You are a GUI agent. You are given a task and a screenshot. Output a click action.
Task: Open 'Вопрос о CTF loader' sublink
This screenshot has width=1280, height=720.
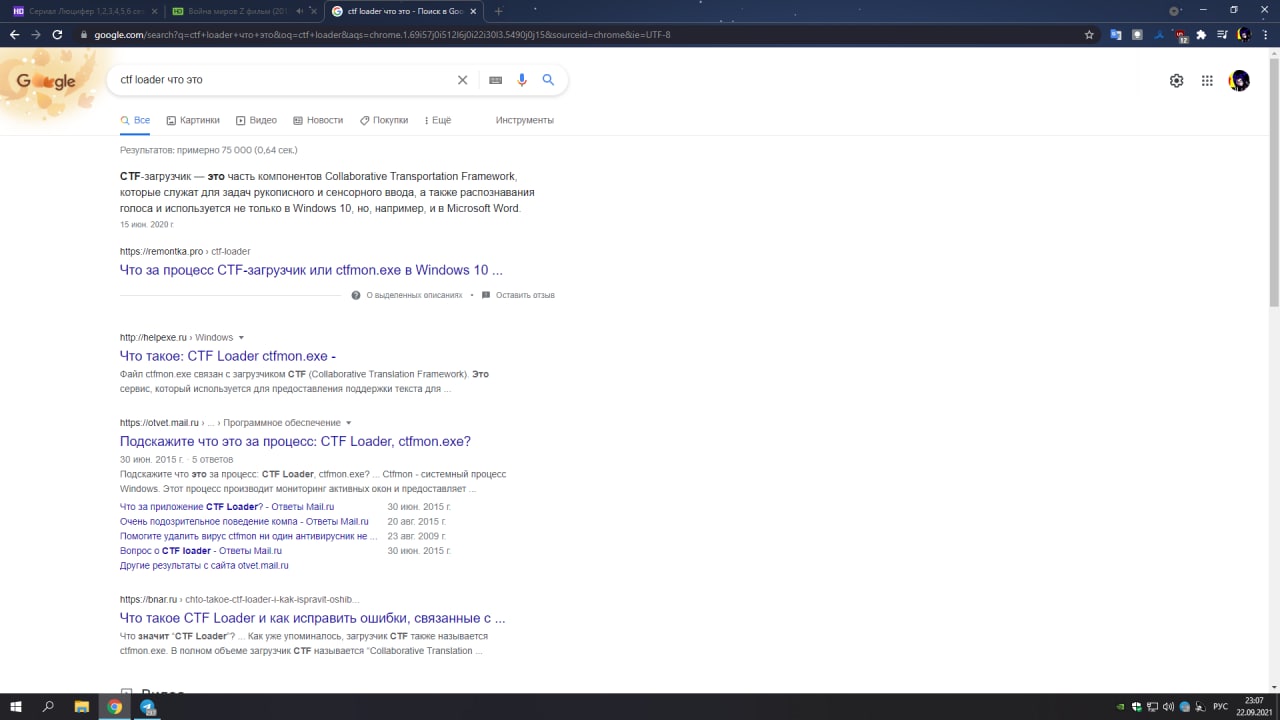pos(201,551)
